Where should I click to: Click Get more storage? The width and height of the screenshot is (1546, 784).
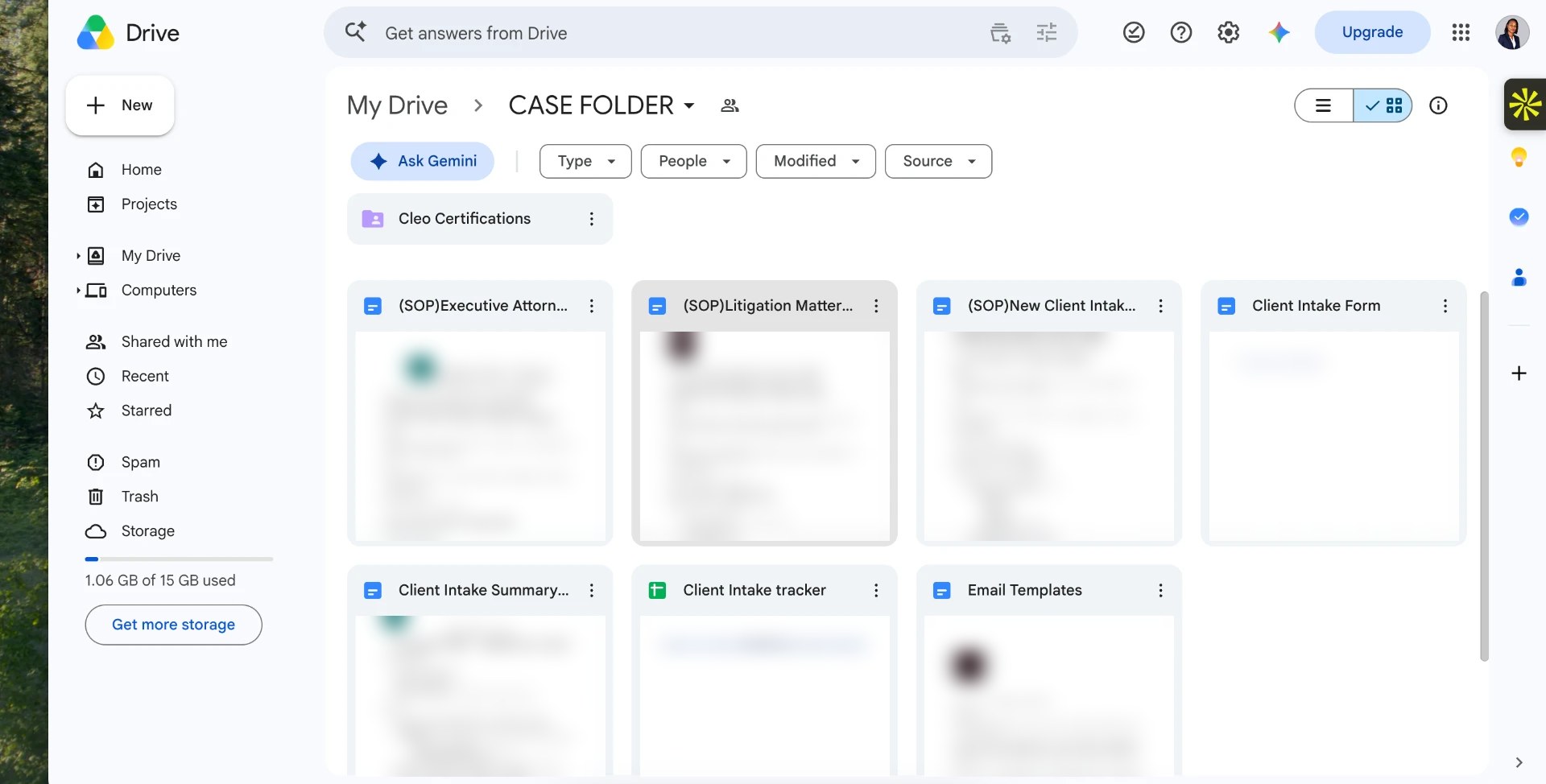tap(173, 625)
